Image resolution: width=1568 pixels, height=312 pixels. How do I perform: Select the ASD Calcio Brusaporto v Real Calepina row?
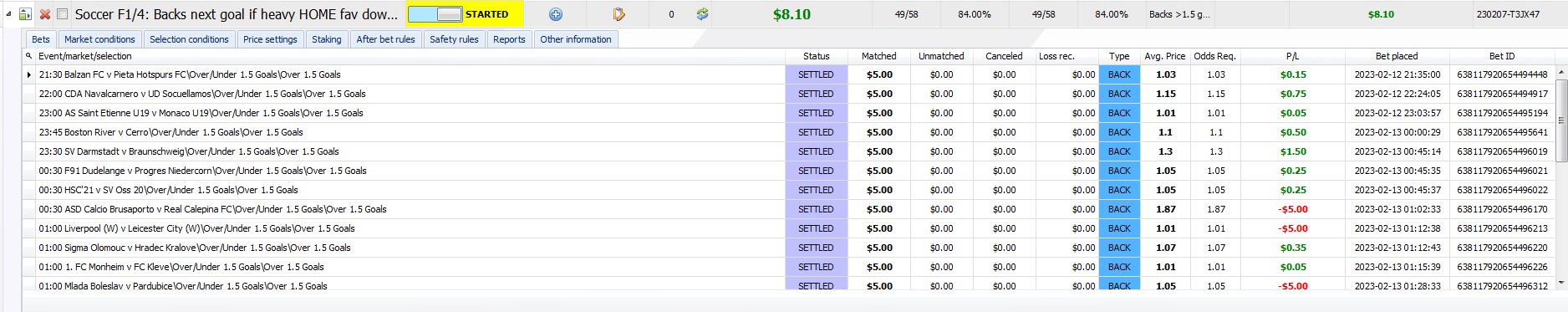pos(789,209)
